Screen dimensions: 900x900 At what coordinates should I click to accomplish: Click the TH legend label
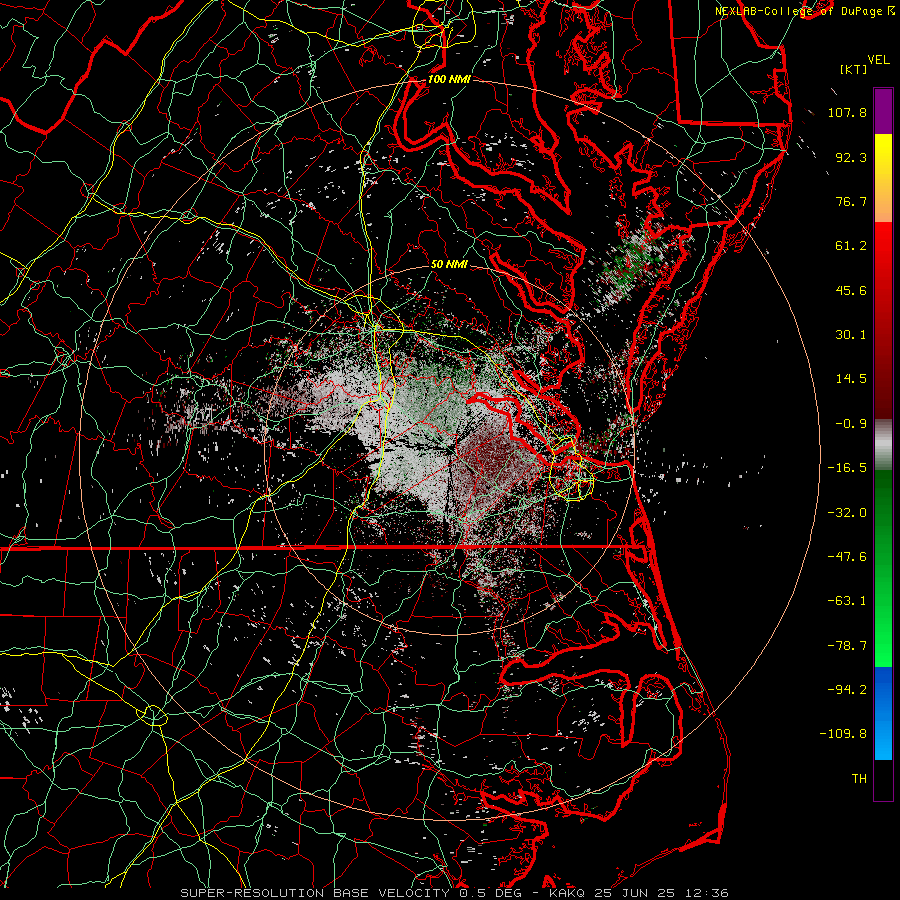click(859, 779)
